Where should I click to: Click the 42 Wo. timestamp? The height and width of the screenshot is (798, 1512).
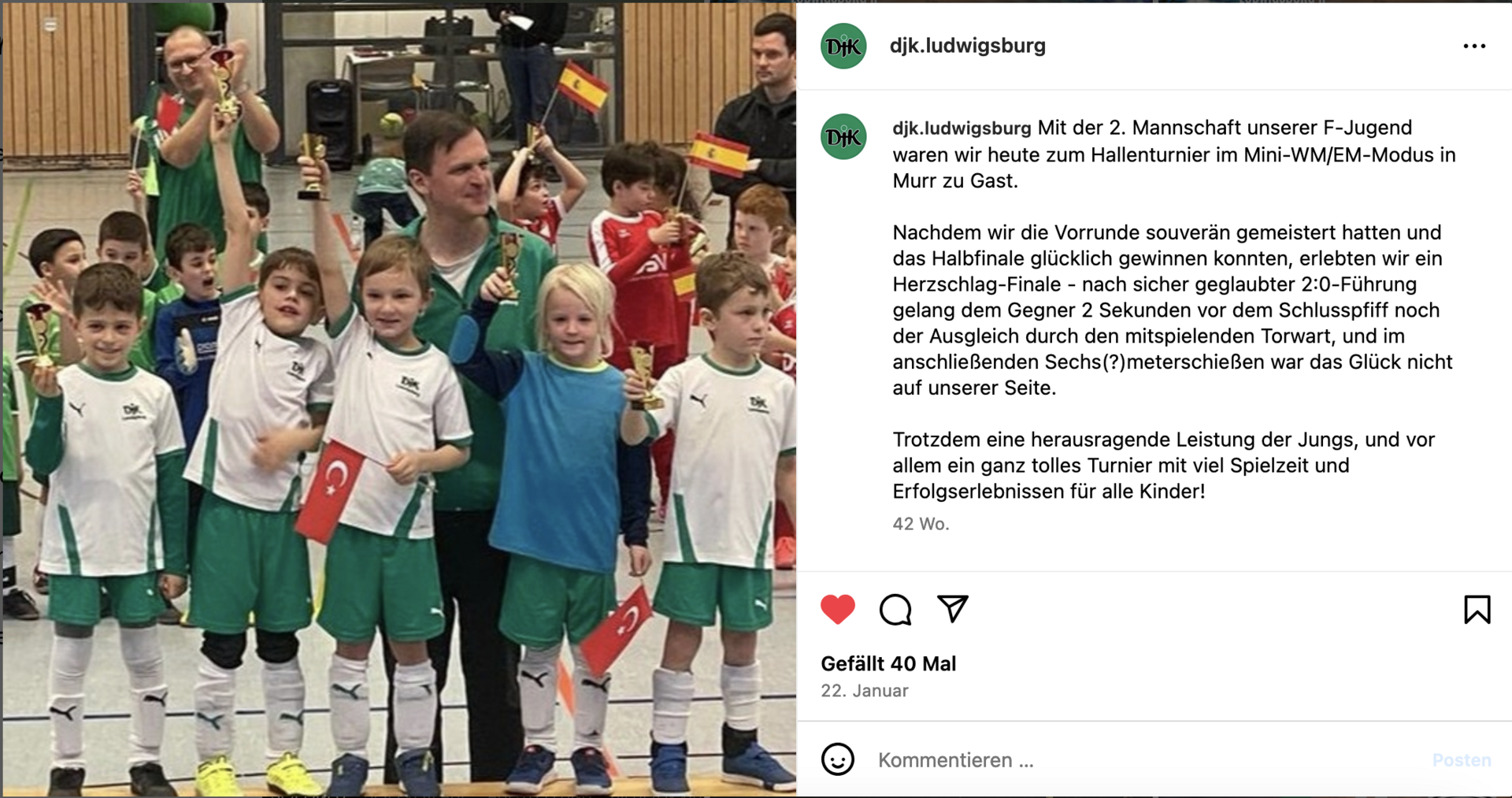tap(921, 524)
